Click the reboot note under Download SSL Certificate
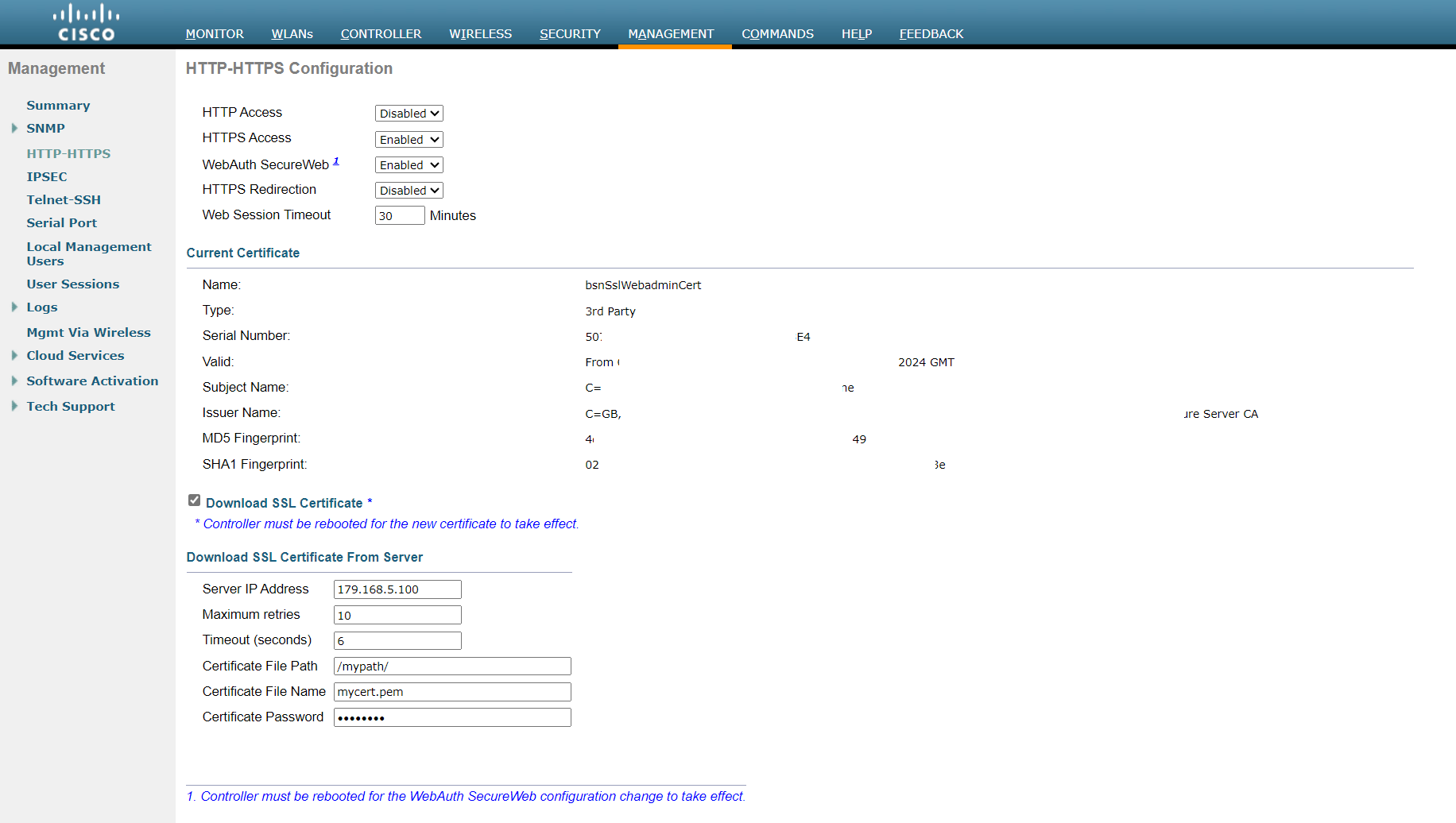 [387, 524]
